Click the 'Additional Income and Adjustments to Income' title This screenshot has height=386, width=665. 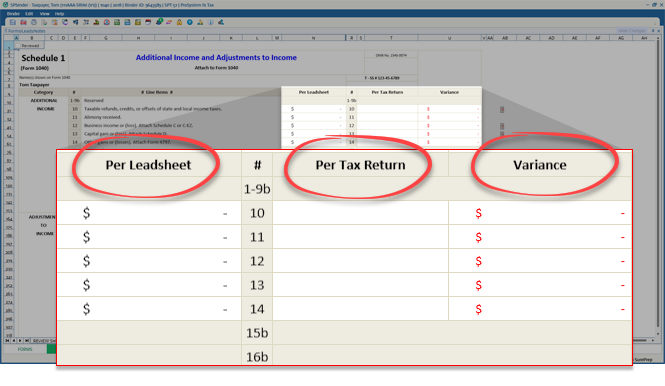[x=216, y=58]
